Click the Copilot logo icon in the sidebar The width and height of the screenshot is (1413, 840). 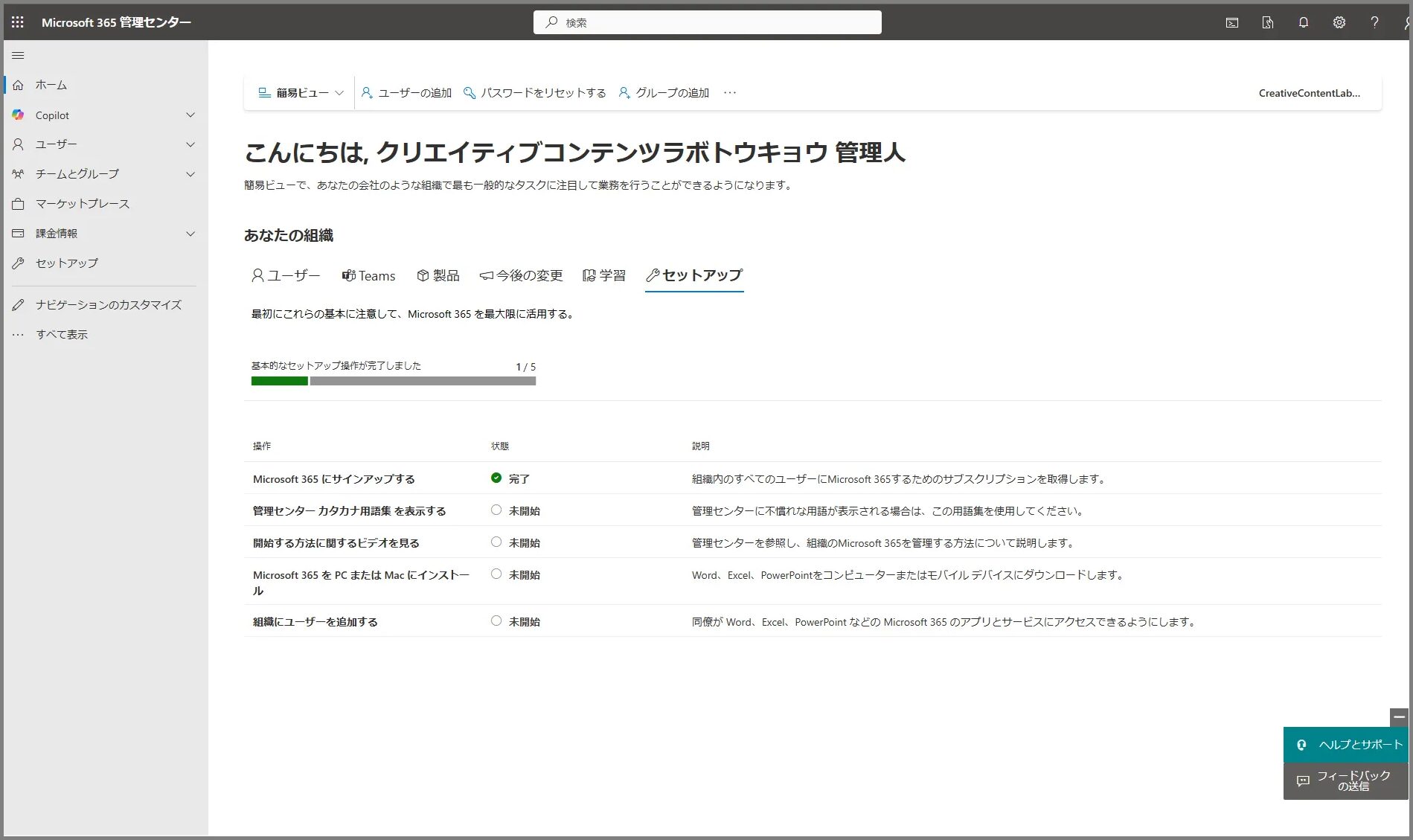point(19,115)
